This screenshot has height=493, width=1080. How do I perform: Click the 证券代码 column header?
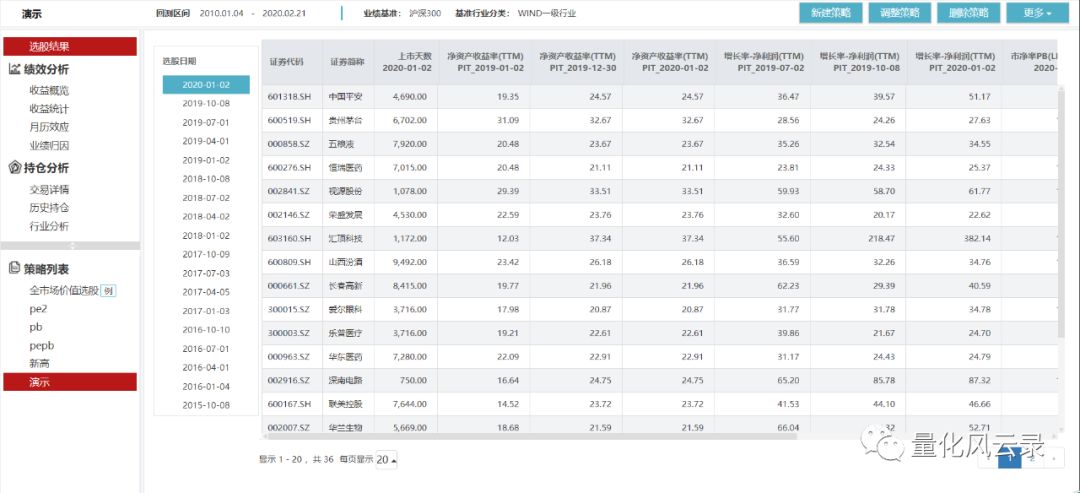click(286, 62)
